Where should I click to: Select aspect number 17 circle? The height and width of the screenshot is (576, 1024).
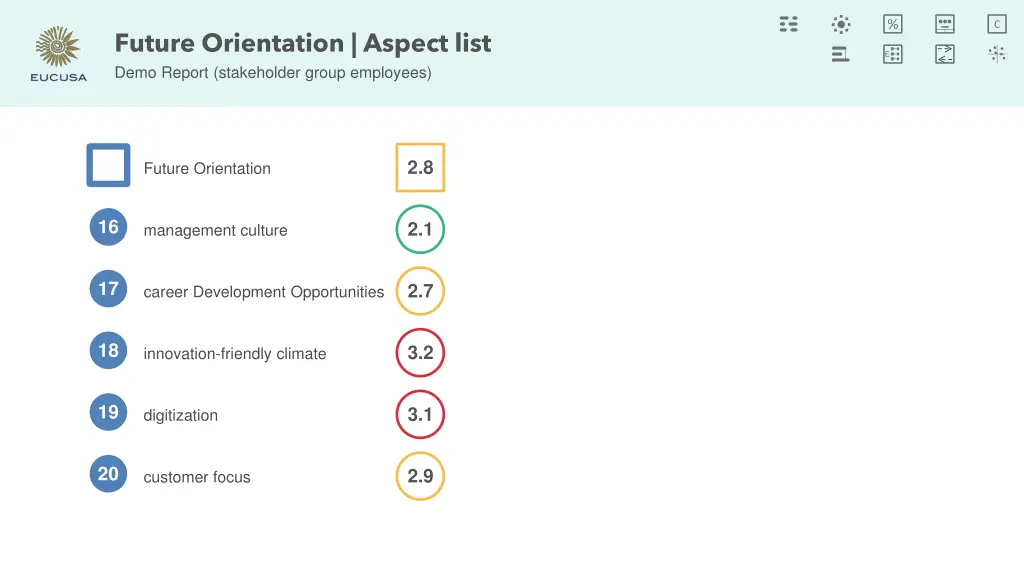[x=108, y=290]
